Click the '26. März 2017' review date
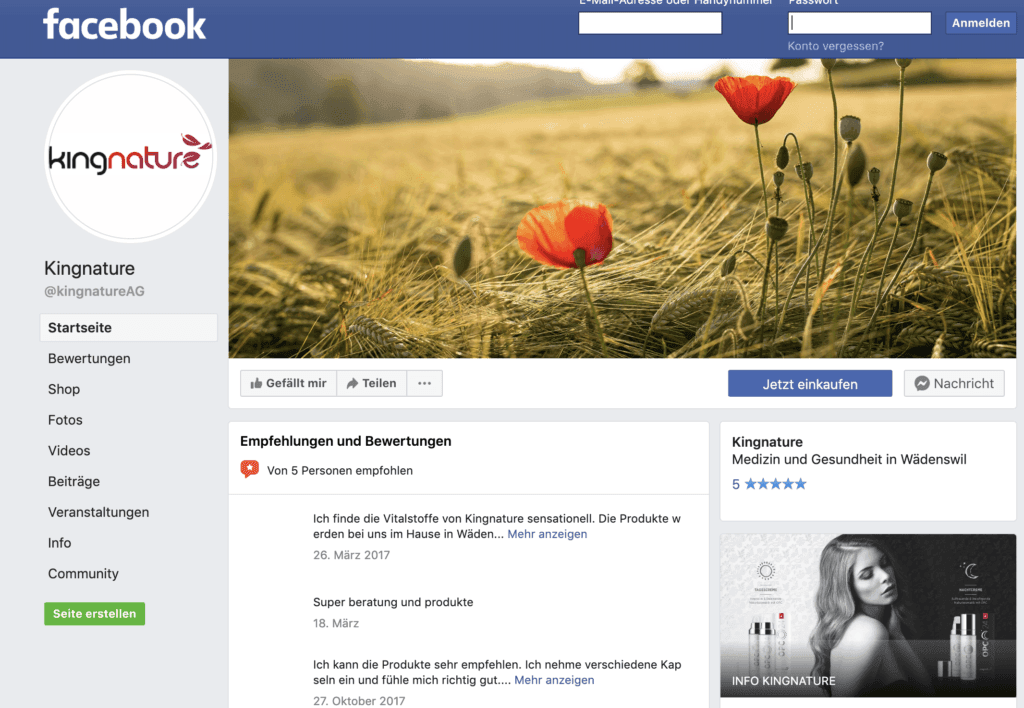Screen dimensions: 1024x708 (x=351, y=555)
